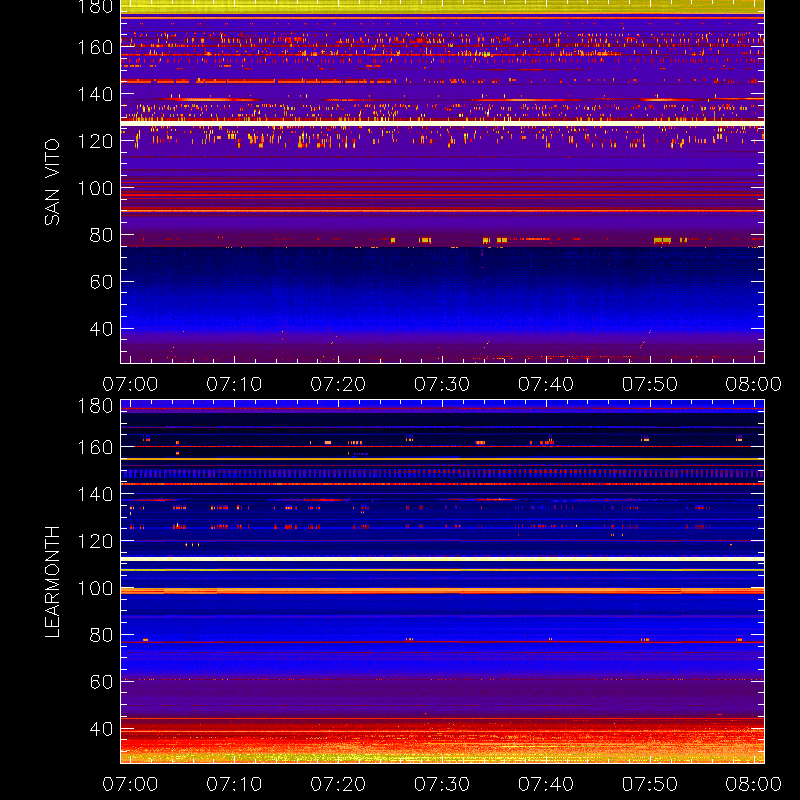Select the 40 frequency label on San Vito plot
This screenshot has height=800, width=800.
pyautogui.click(x=101, y=329)
